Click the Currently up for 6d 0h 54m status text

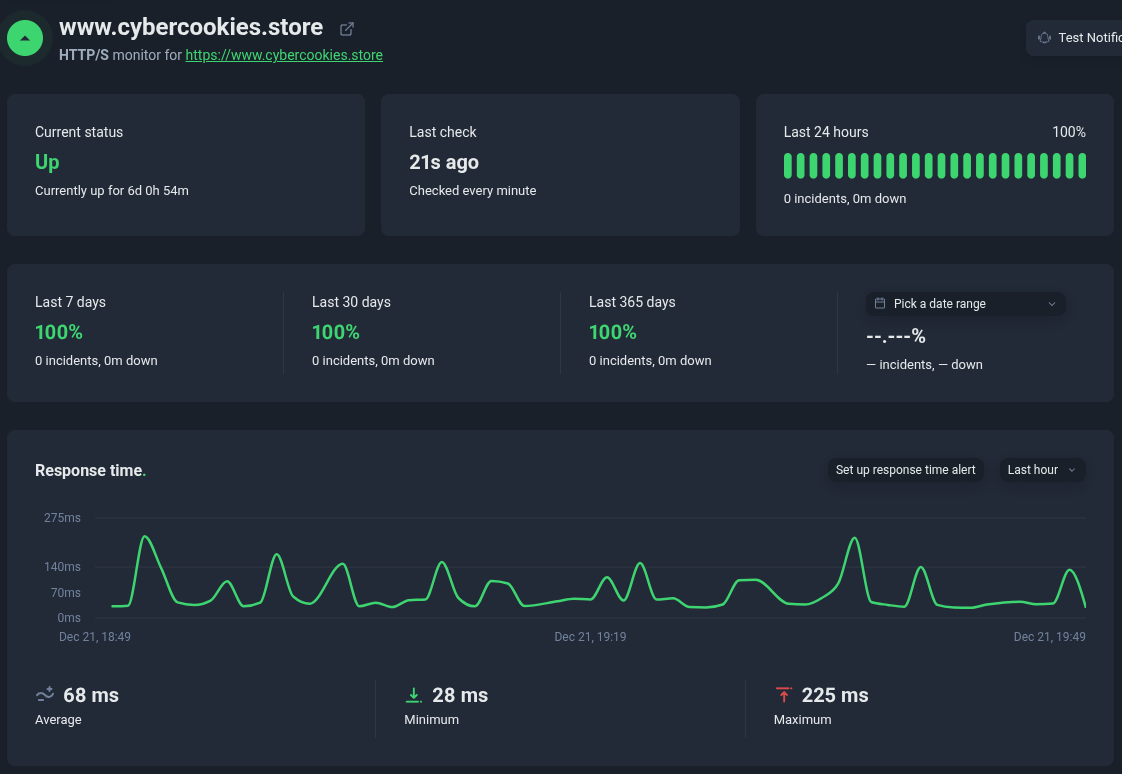coord(111,190)
